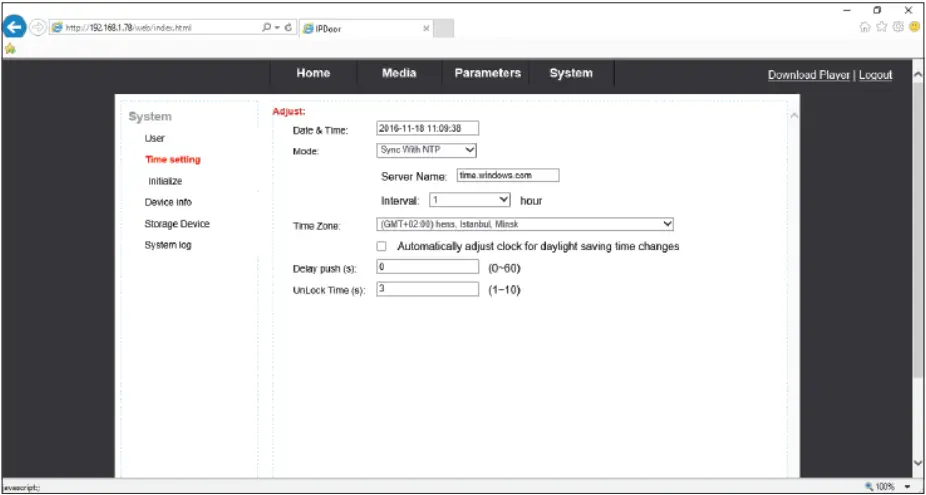926x495 pixels.
Task: Click the UnLock Time (s) input field
Action: [428, 289]
